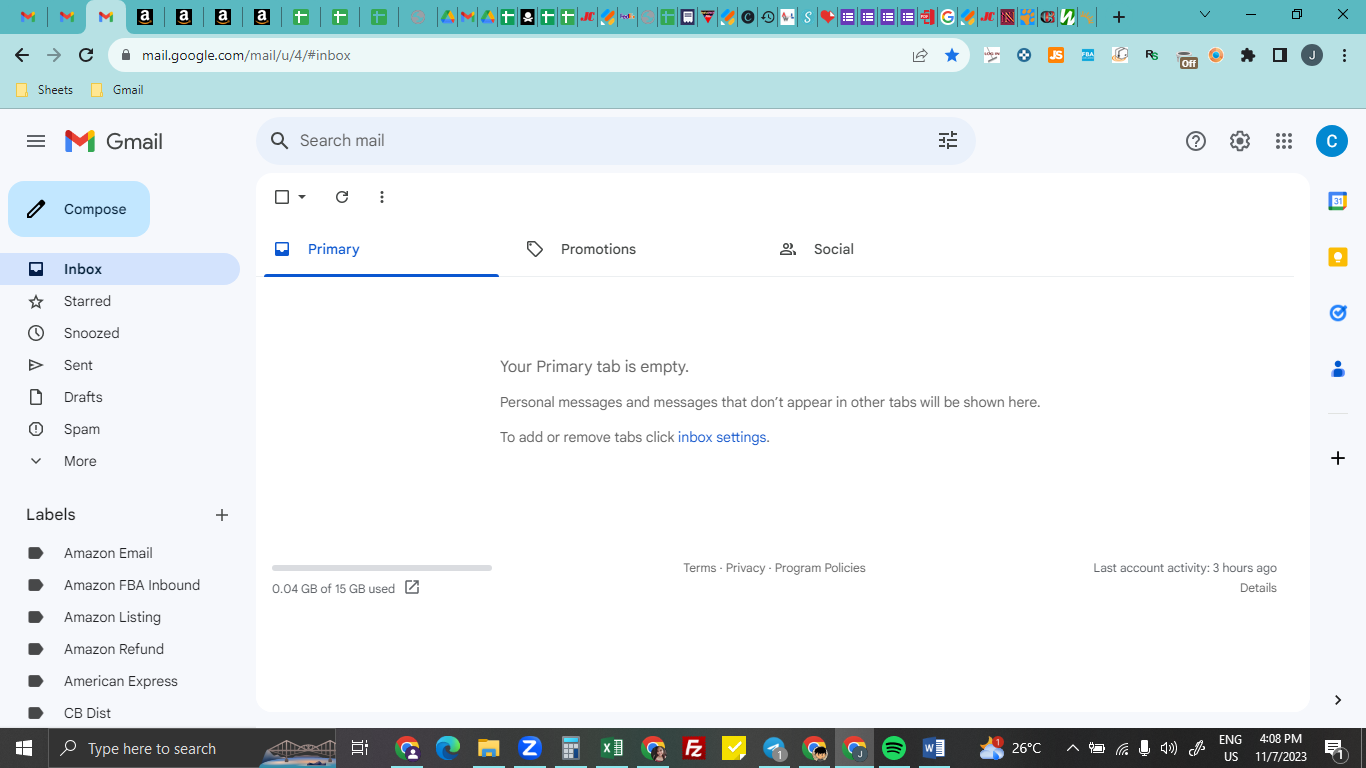
Task: Refresh the inbox
Action: (x=342, y=197)
